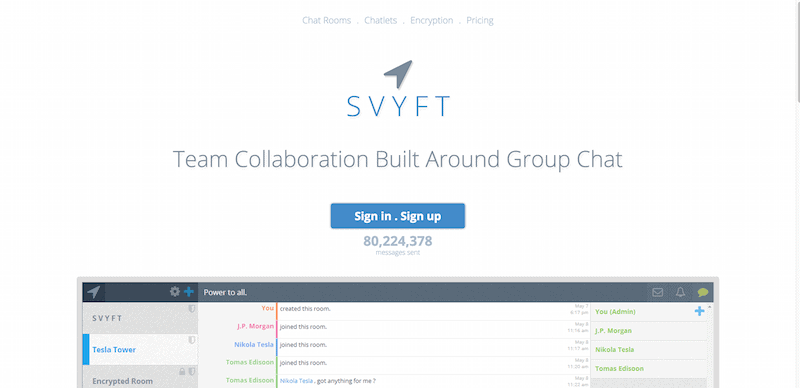
Task: Open the Encryption nav link
Action: click(432, 20)
